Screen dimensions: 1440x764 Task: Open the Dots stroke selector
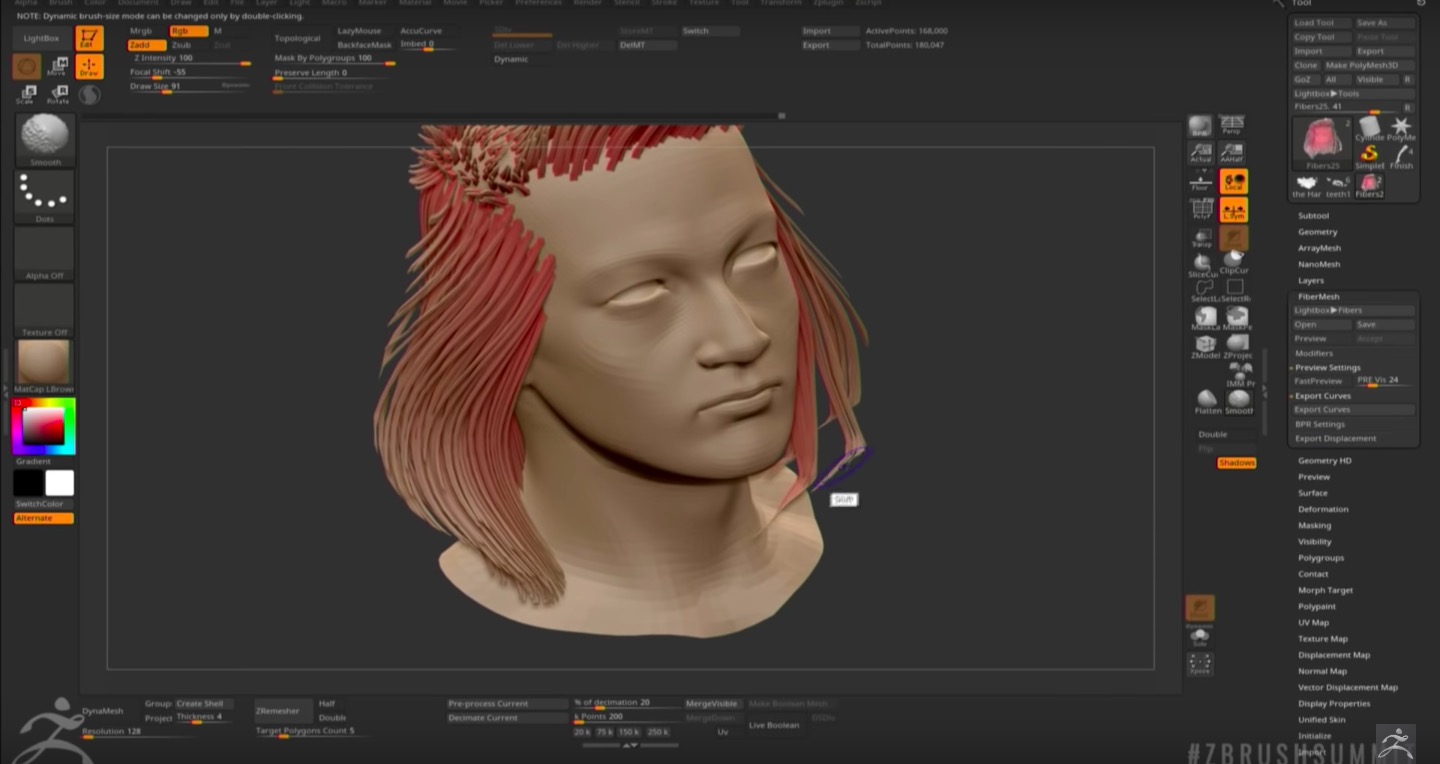(43, 194)
